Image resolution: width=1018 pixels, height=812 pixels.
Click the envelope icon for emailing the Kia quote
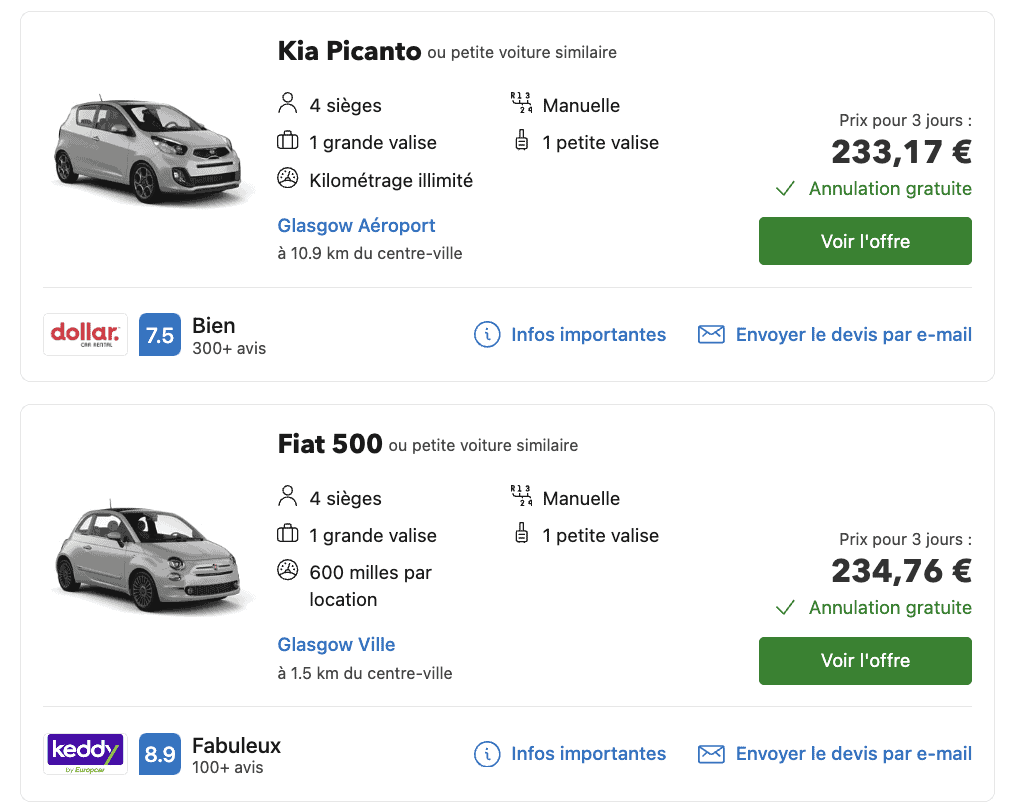pyautogui.click(x=710, y=334)
